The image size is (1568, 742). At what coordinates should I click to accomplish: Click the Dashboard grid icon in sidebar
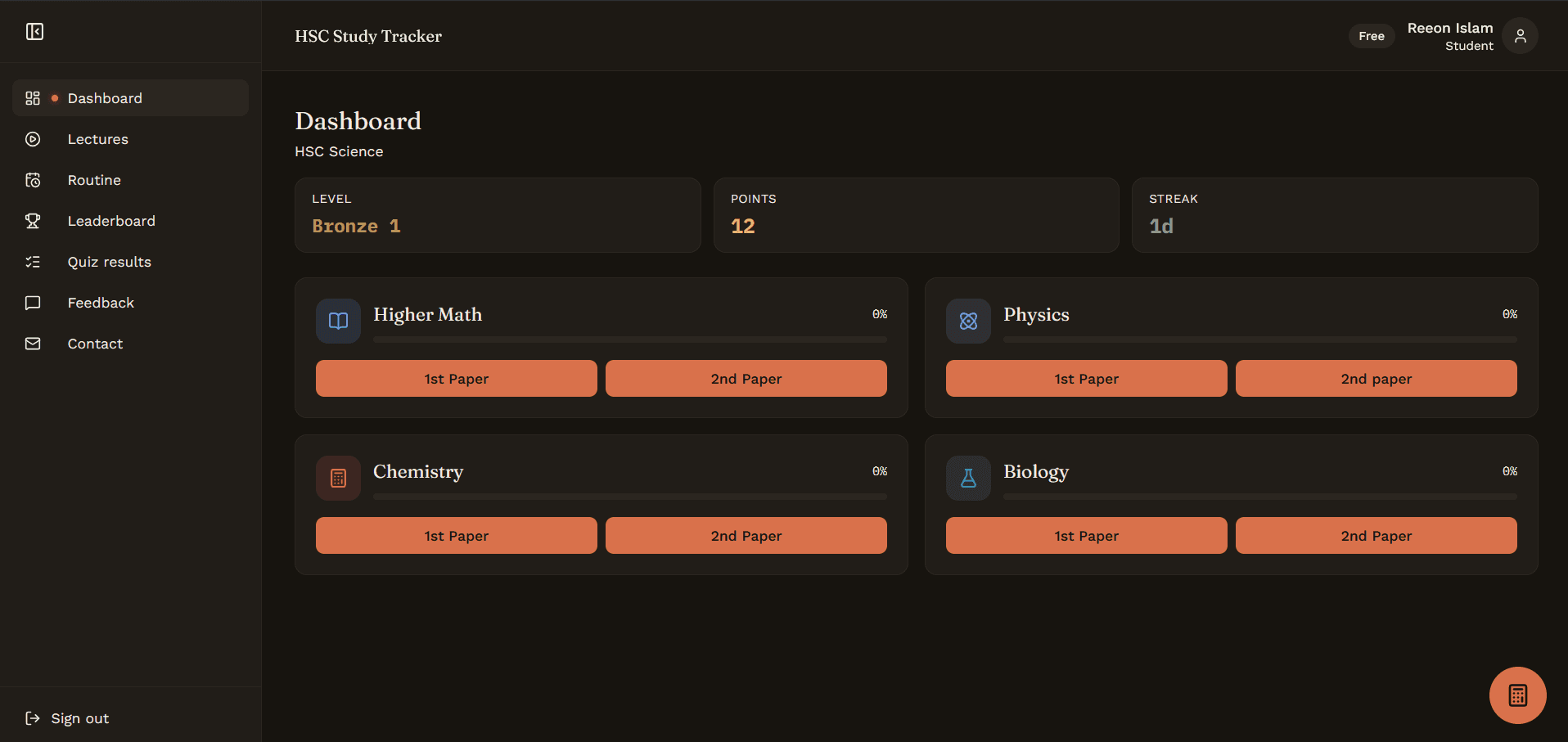click(33, 98)
